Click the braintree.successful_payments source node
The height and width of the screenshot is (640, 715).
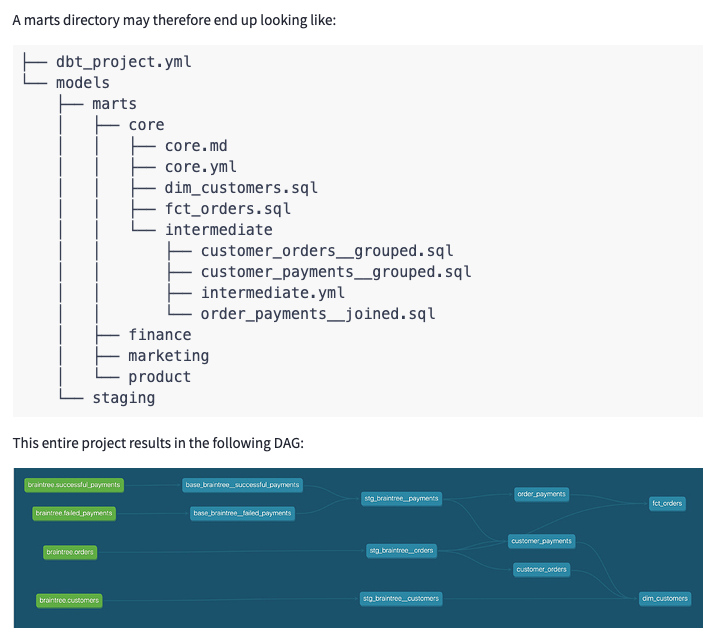click(x=75, y=485)
